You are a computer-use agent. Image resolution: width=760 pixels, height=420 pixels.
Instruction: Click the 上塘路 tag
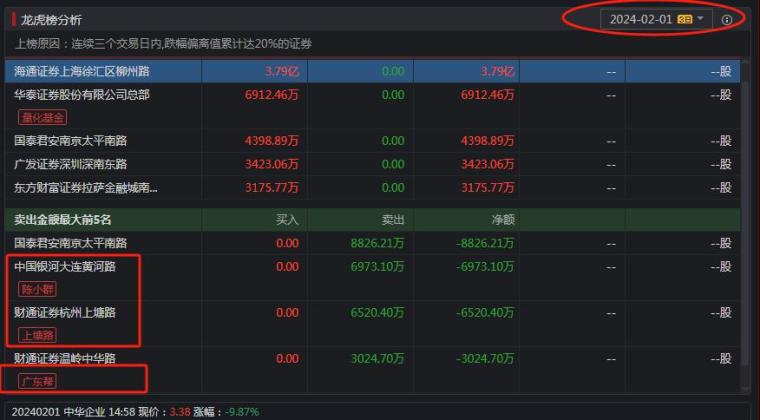point(37,335)
